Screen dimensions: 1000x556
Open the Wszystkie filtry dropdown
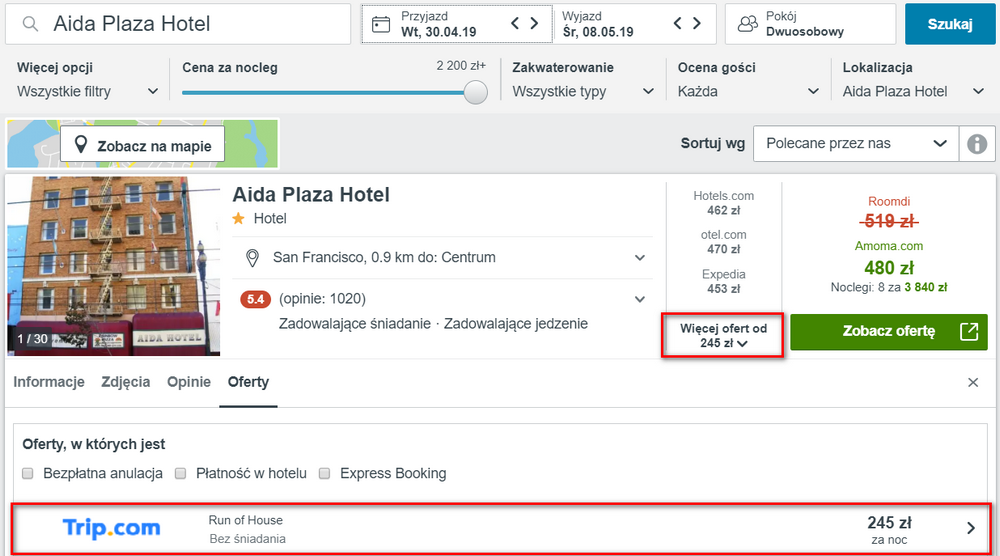pyautogui.click(x=87, y=91)
